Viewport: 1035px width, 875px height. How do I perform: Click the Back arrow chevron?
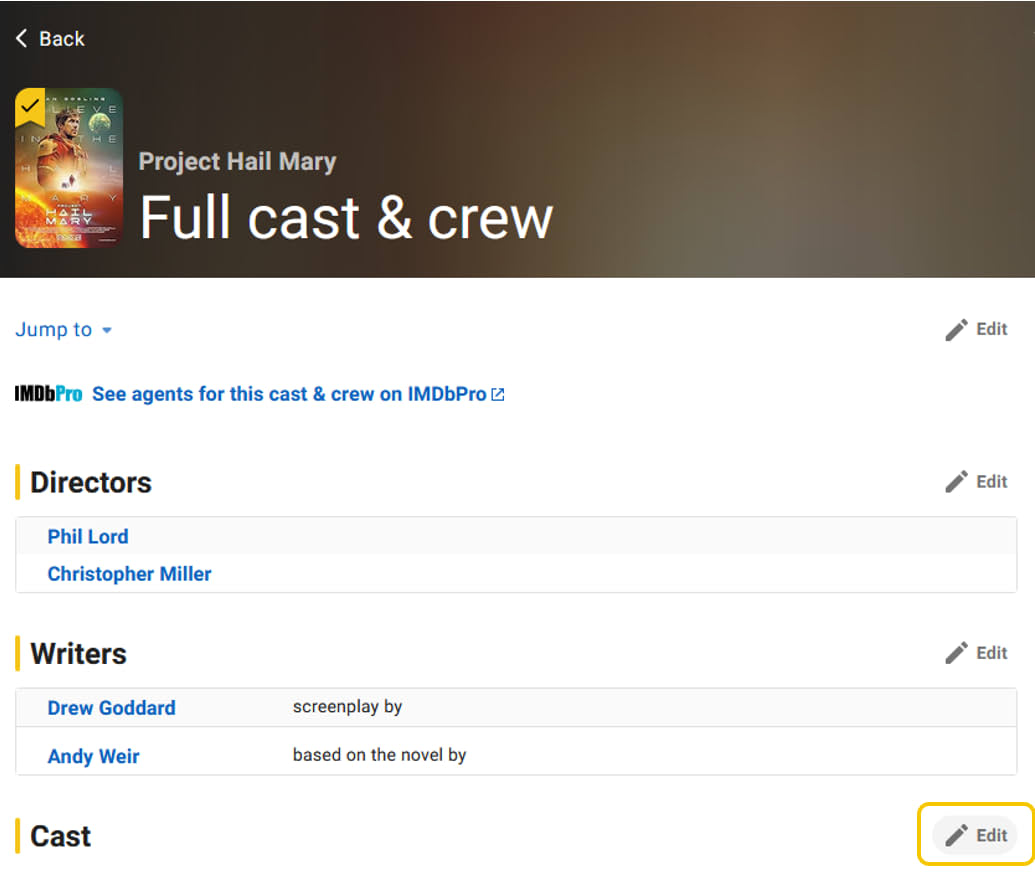22,39
